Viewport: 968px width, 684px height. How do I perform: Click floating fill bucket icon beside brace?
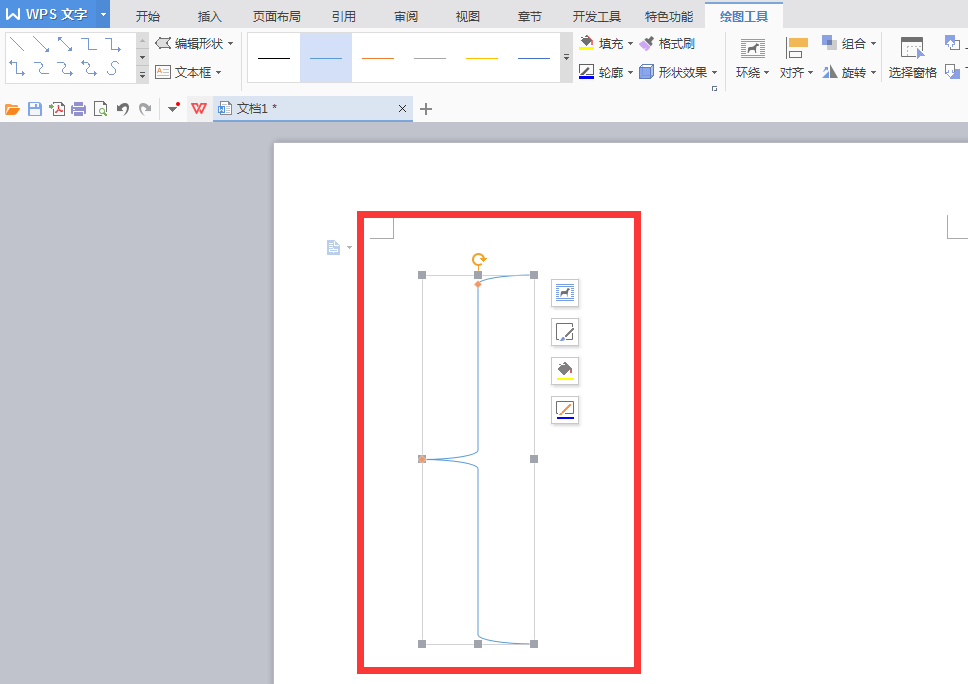[565, 371]
